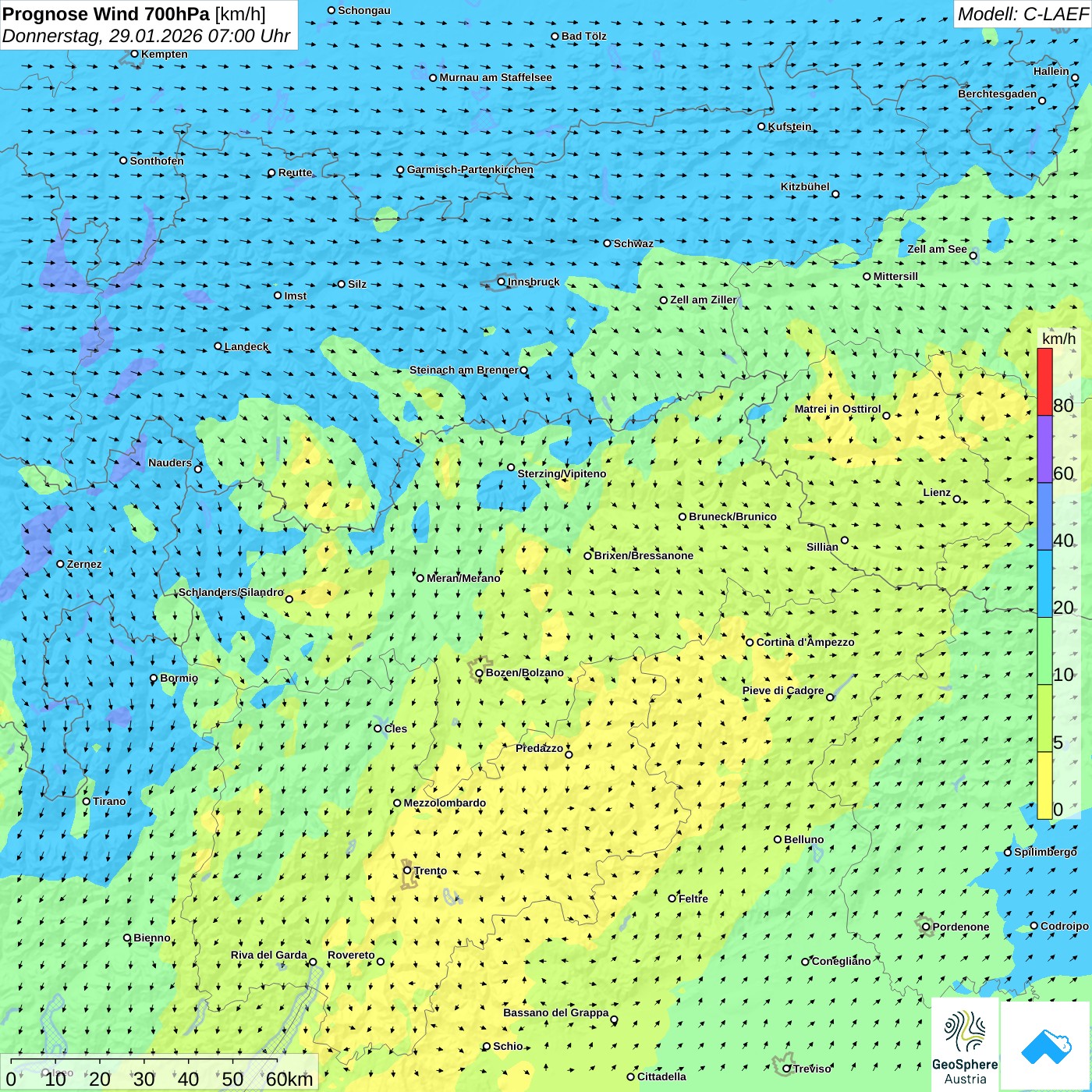Click the 'Pieve di Cadore' label
This screenshot has height=1092, width=1092.
[783, 690]
